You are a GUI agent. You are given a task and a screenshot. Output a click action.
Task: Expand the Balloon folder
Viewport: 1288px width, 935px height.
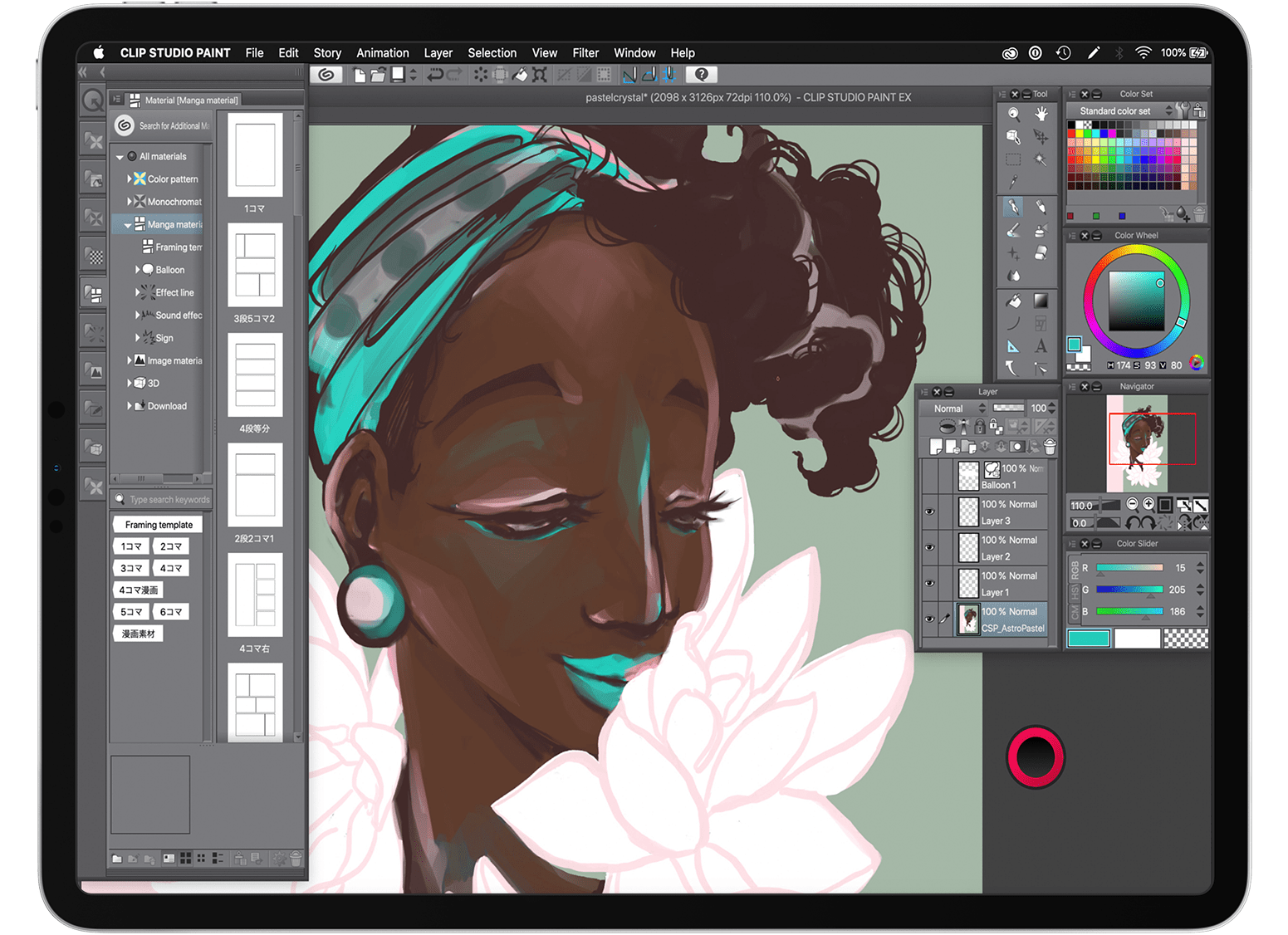[138, 270]
